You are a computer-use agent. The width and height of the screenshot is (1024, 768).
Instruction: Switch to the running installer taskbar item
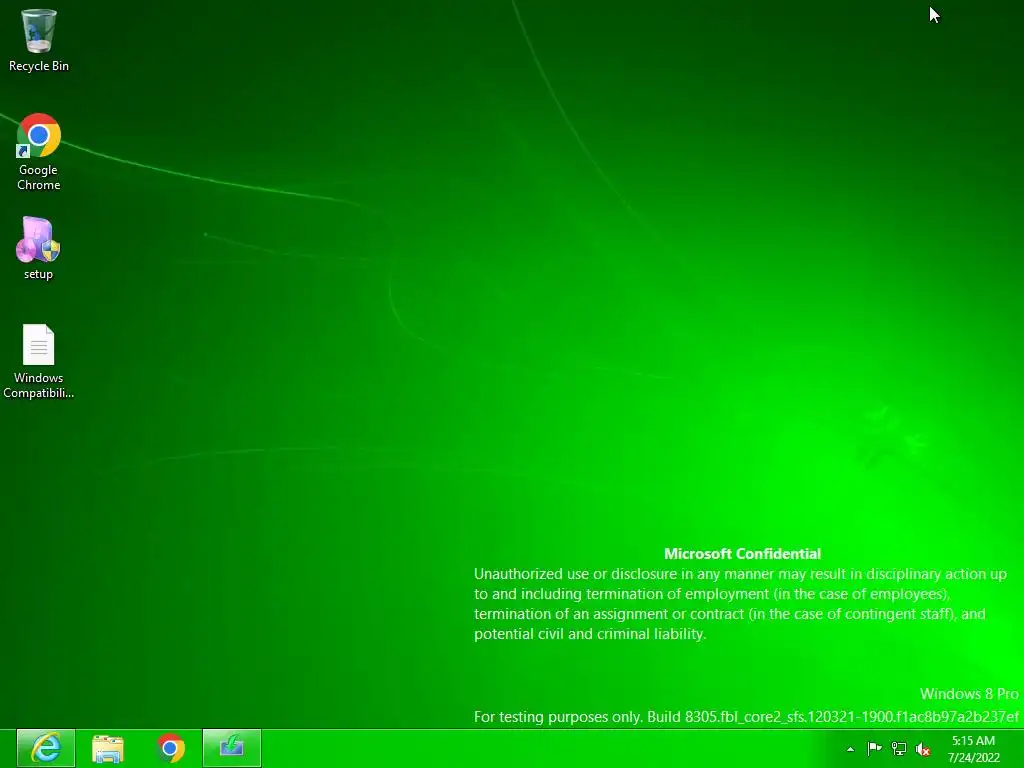[232, 748]
